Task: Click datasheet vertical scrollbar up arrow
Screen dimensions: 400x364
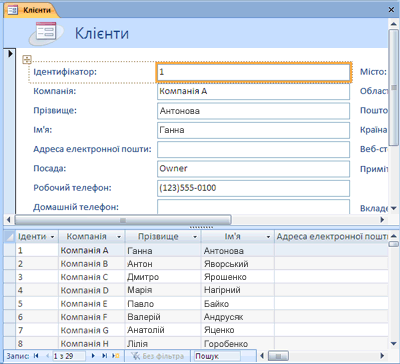Action: coord(393,236)
